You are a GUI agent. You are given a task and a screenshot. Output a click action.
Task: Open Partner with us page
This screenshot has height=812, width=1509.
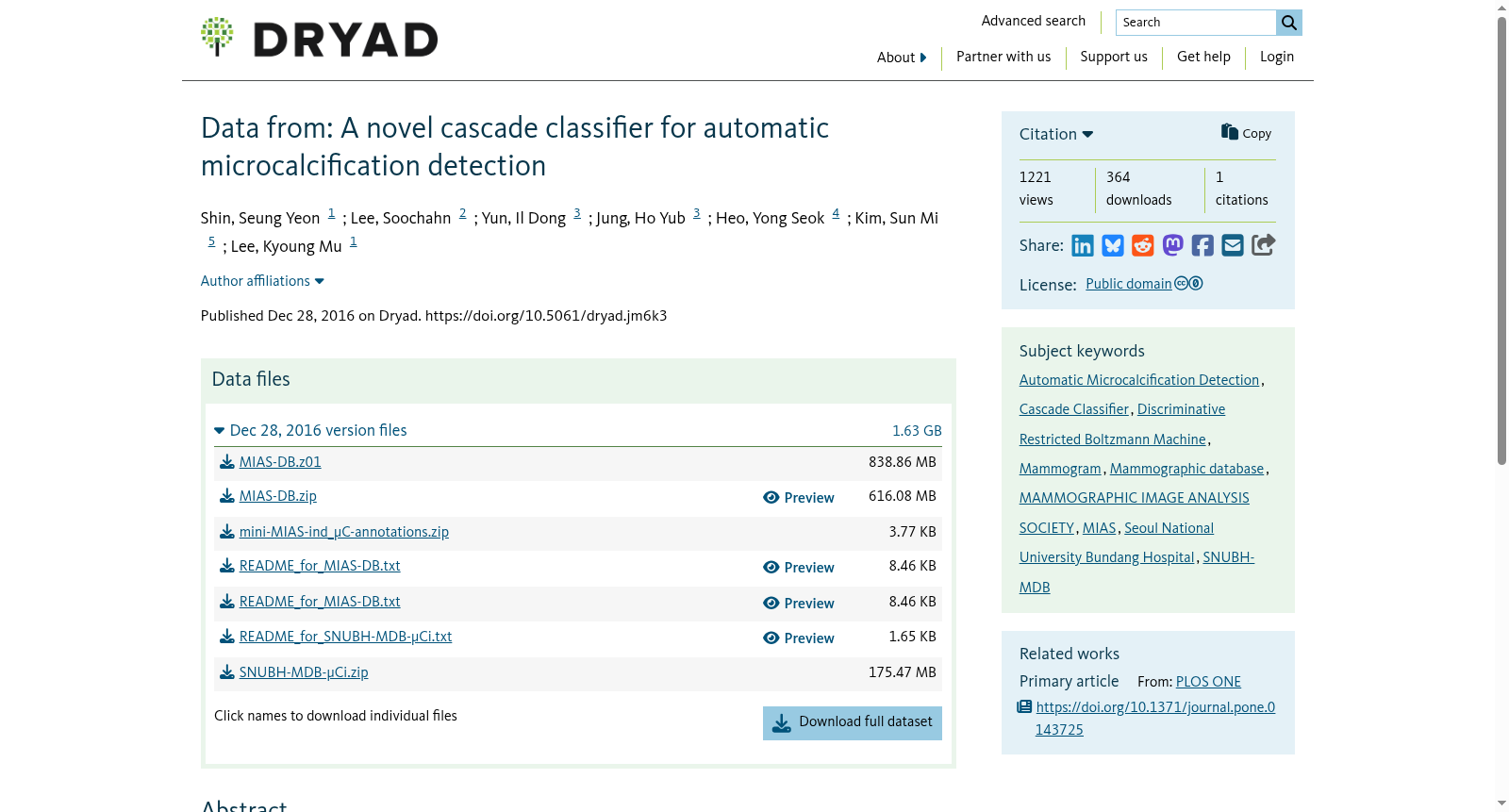1003,57
